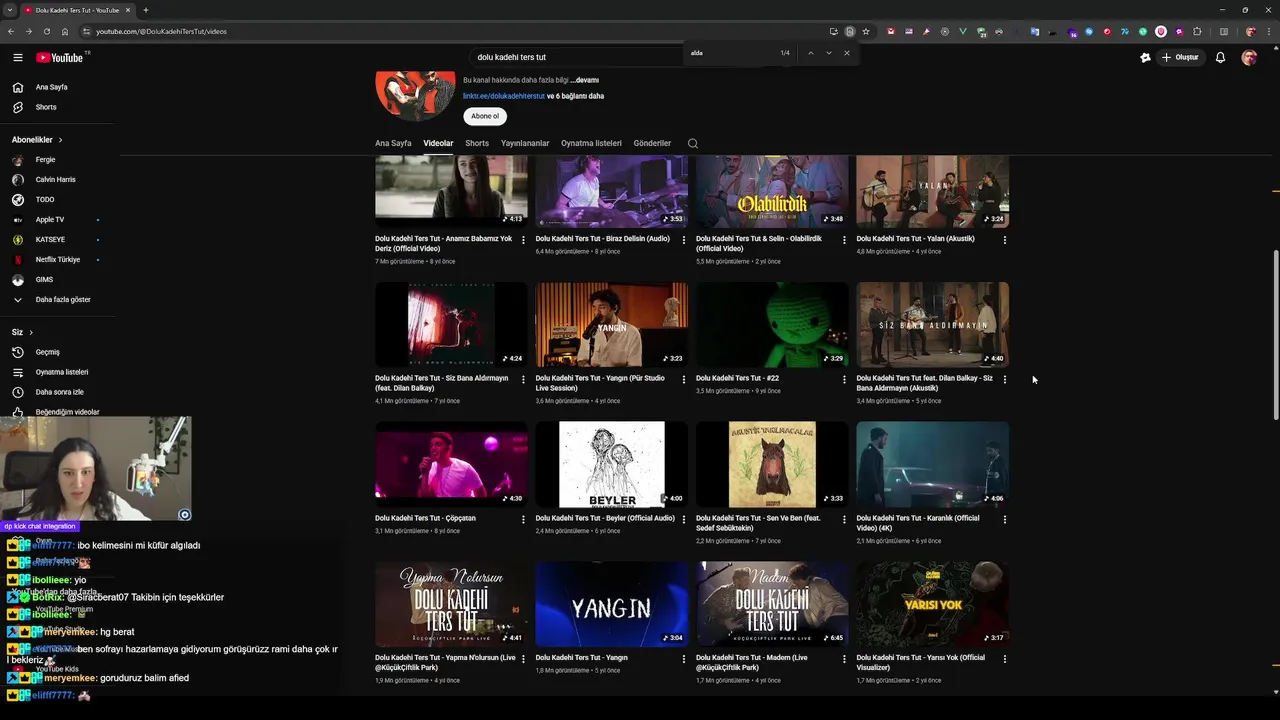The width and height of the screenshot is (1280, 720).
Task: Click the channel search magnifier icon
Action: point(692,143)
